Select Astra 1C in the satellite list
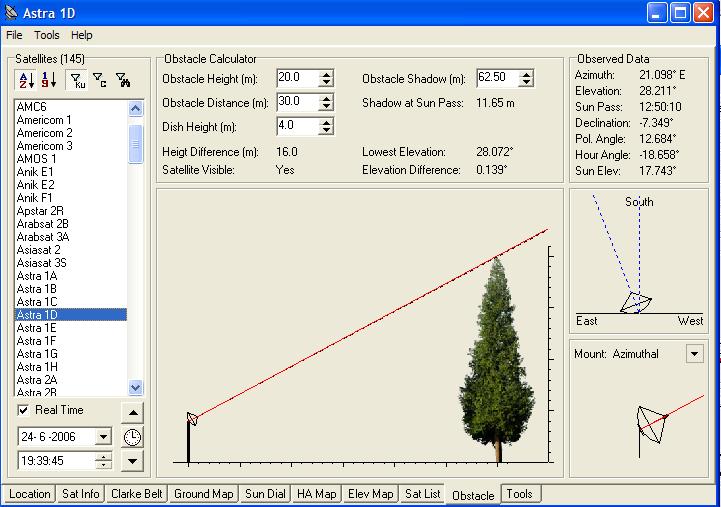 (x=71, y=302)
